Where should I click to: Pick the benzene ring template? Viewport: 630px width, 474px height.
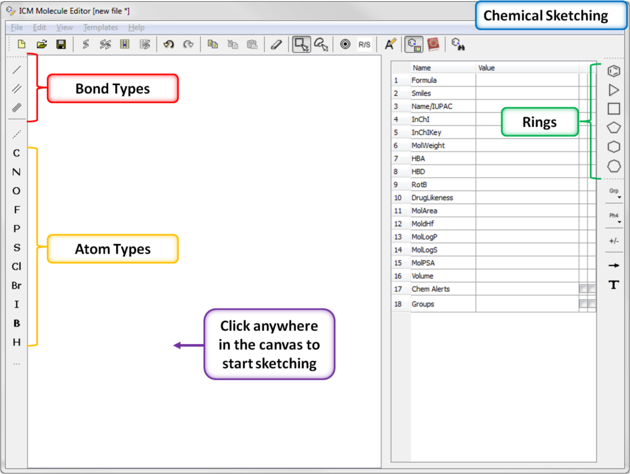tap(614, 72)
